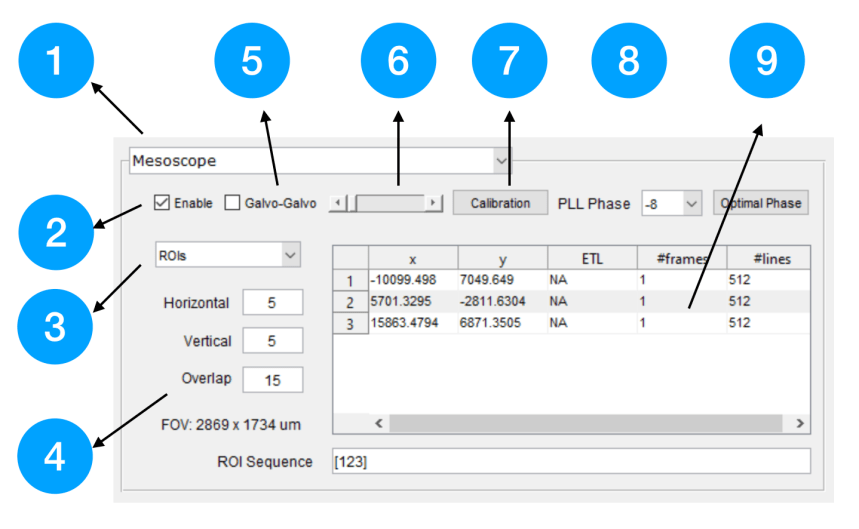Enable the Galvo-Galvo checkbox

[232, 203]
